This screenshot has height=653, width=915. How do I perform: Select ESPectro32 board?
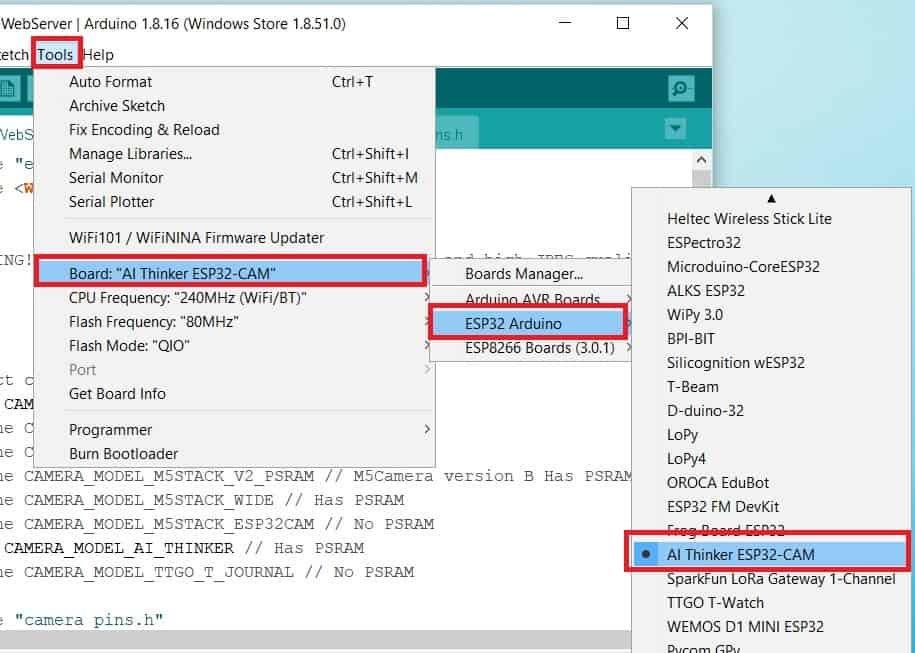(771, 242)
